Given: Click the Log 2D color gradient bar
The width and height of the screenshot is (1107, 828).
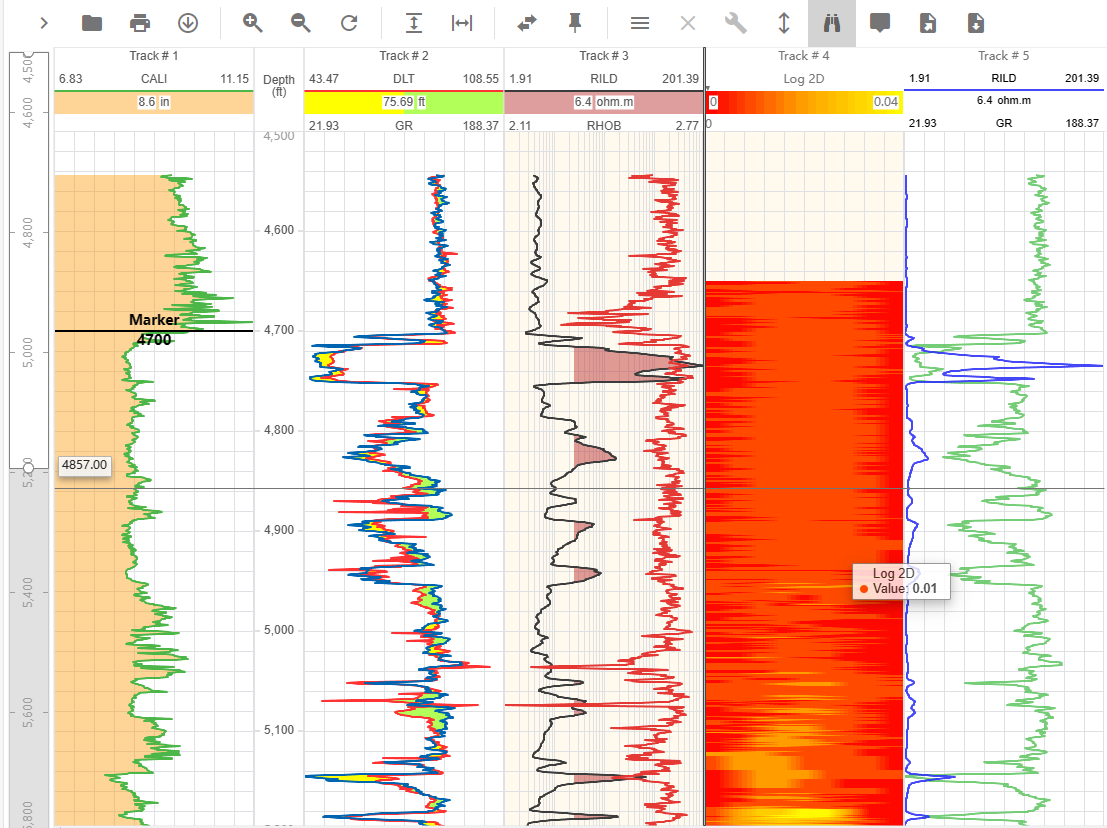Looking at the screenshot, I should tap(804, 101).
